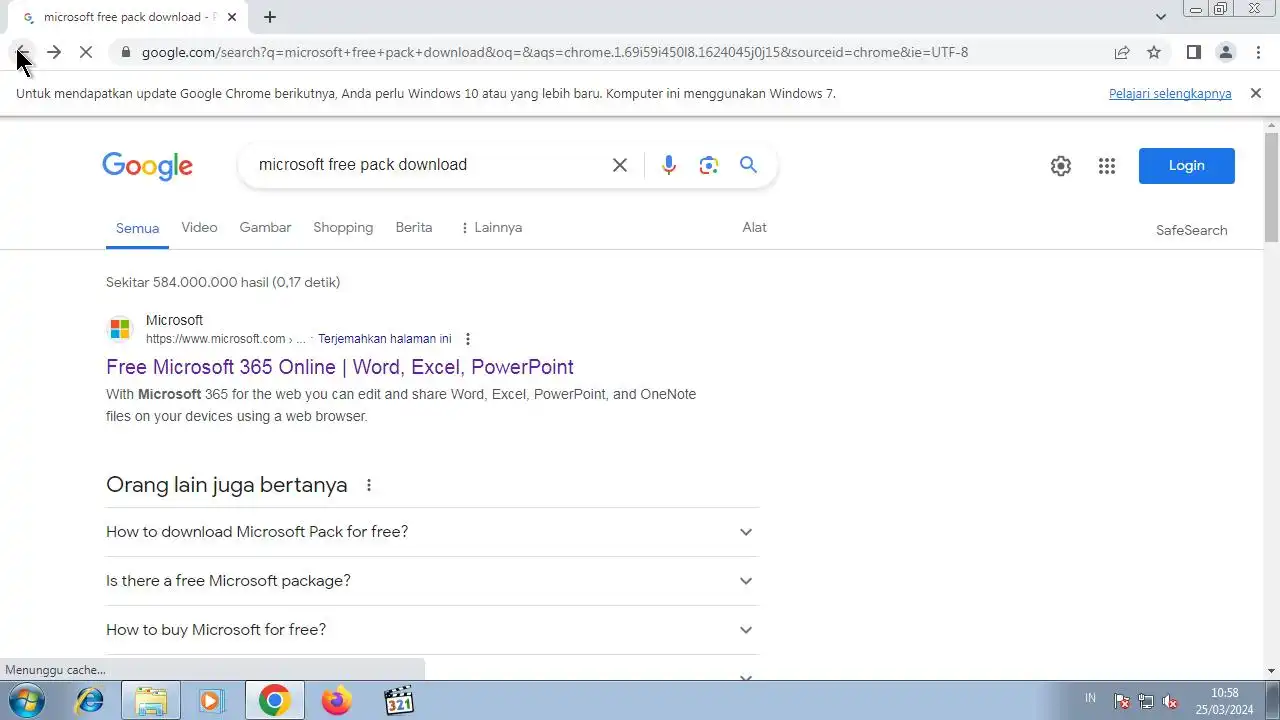Open the taskbar clock showing 10:58

tap(1225, 701)
